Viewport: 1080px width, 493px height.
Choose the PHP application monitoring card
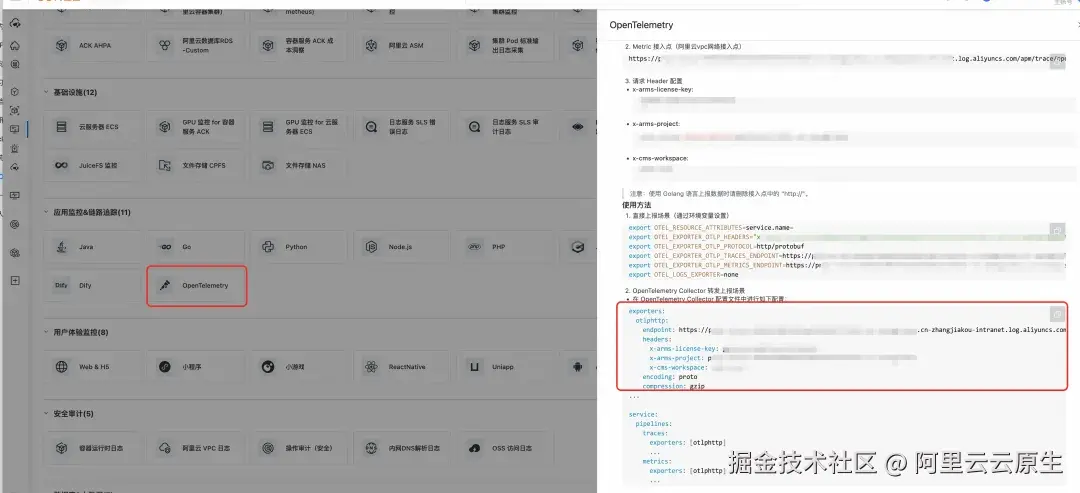(x=506, y=246)
